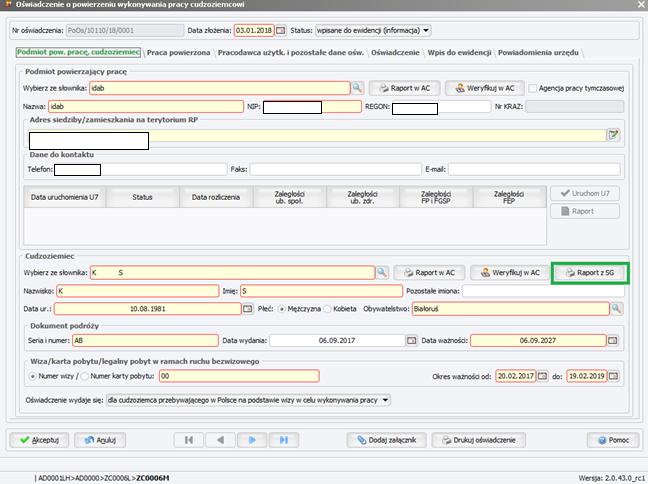Open calendar for Okres ważności od date
The image size is (648, 484).
point(542,376)
